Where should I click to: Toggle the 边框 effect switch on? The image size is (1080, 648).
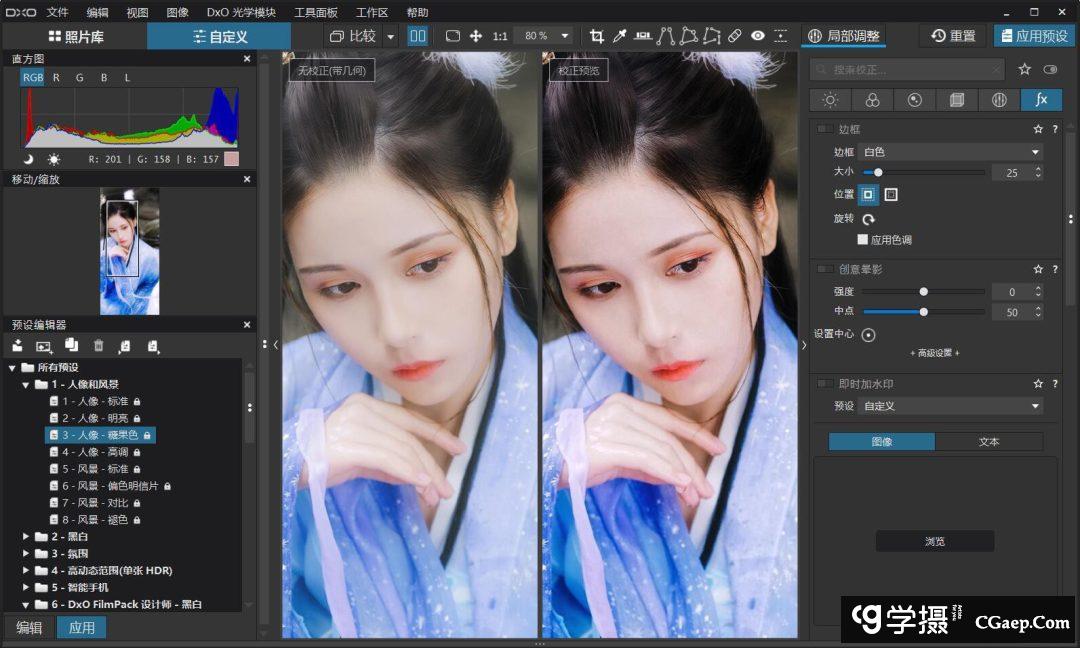(x=824, y=129)
